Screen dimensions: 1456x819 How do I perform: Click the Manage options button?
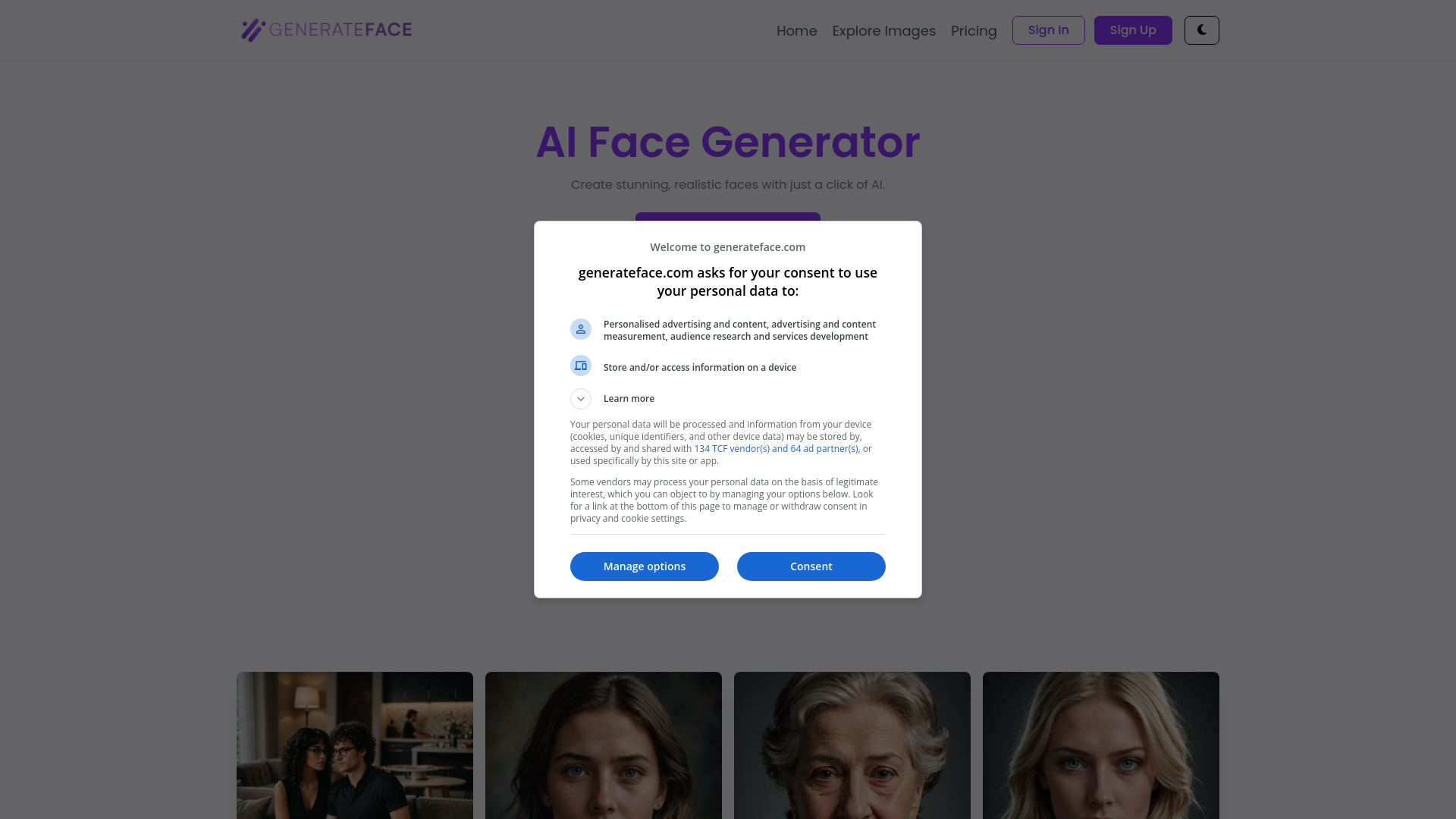coord(644,566)
